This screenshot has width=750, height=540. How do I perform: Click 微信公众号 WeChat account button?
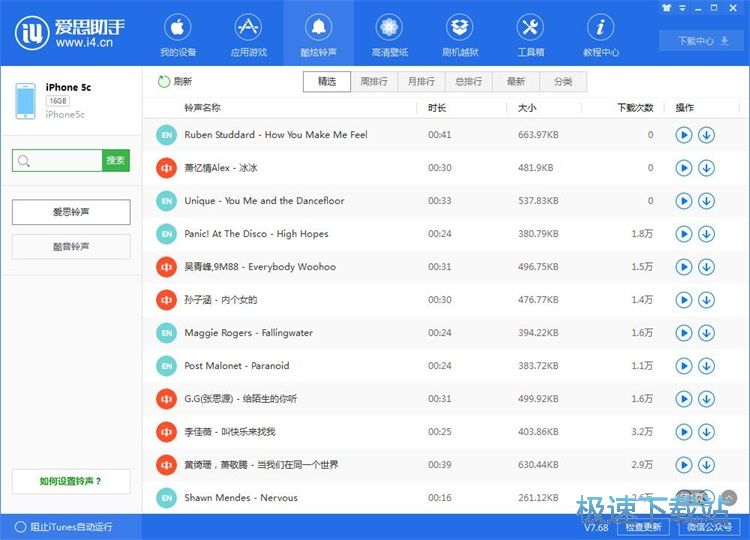[x=709, y=527]
